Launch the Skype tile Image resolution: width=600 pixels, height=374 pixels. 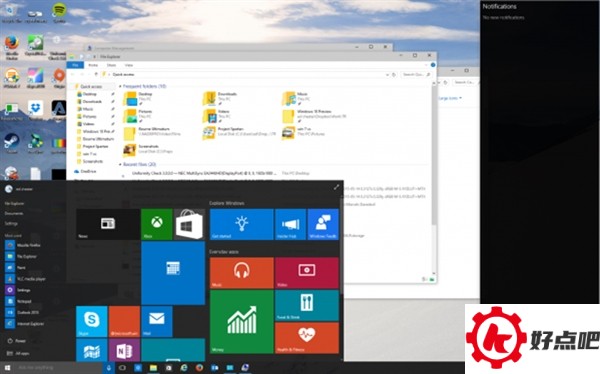(x=92, y=322)
